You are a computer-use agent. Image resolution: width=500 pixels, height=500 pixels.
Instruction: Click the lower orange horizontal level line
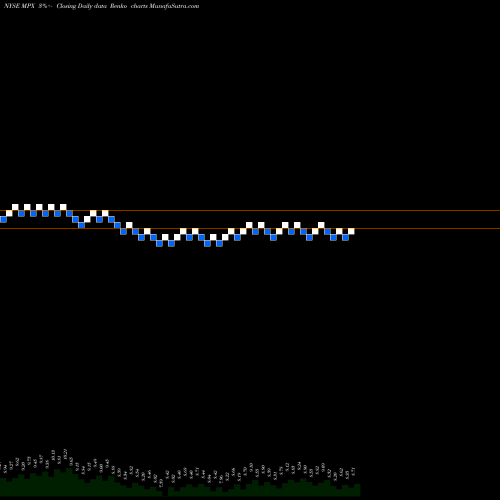click(250, 229)
